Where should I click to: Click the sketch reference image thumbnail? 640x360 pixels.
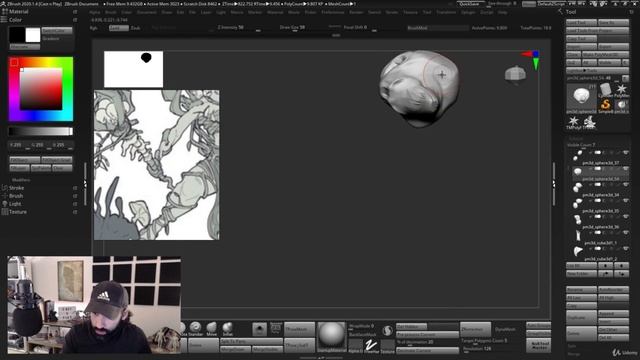[157, 165]
